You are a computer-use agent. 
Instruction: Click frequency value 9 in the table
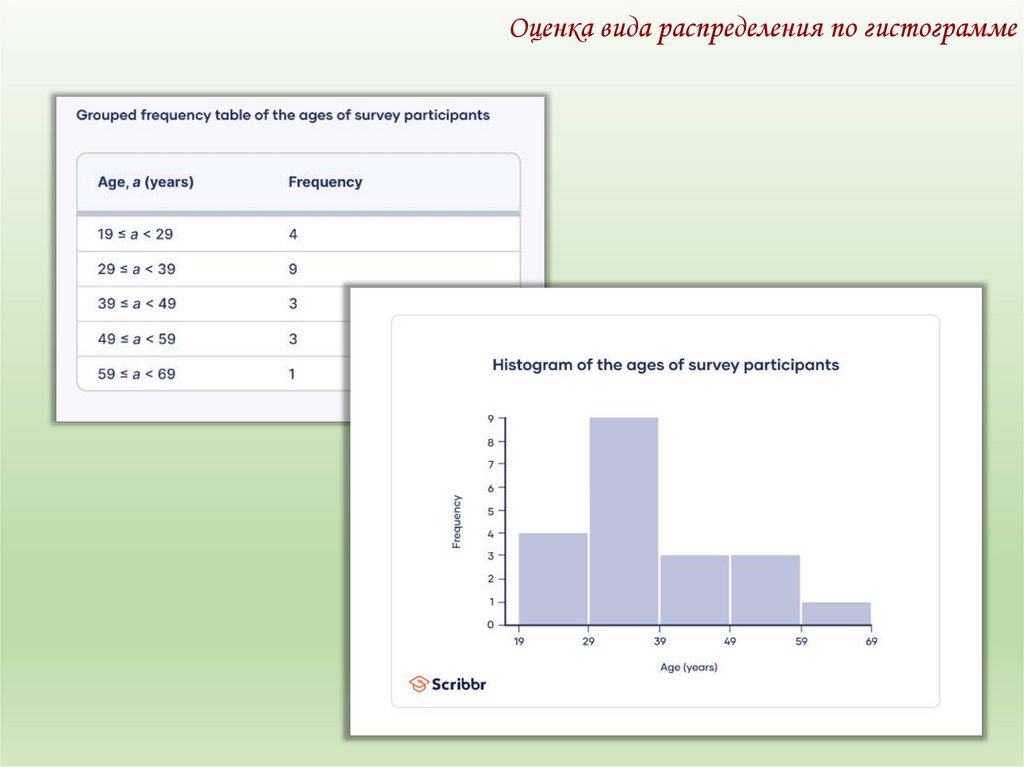pos(293,269)
